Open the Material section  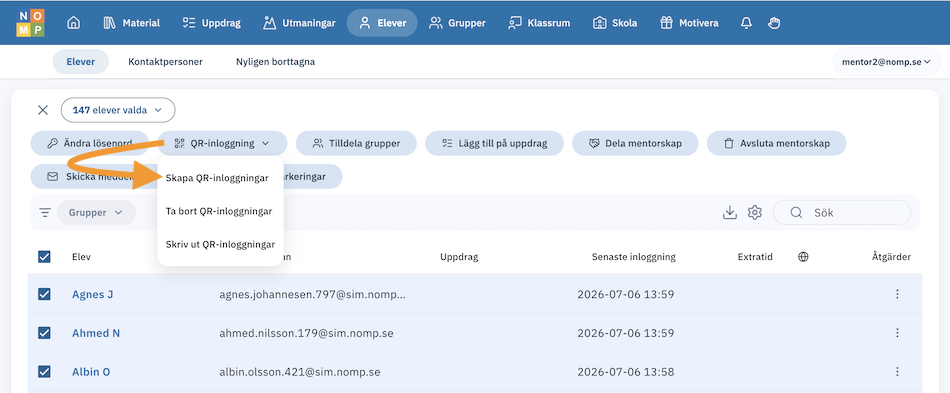(x=131, y=23)
